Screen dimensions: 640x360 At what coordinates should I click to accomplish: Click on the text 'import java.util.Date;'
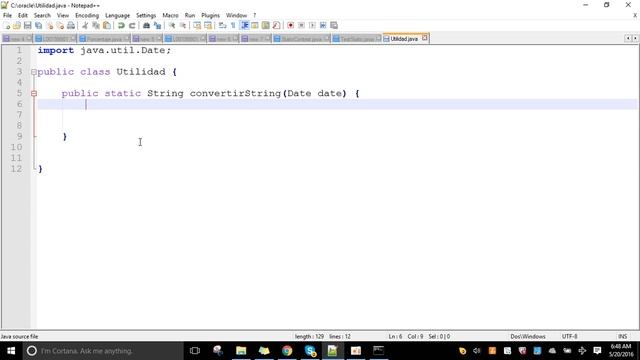tap(104, 50)
